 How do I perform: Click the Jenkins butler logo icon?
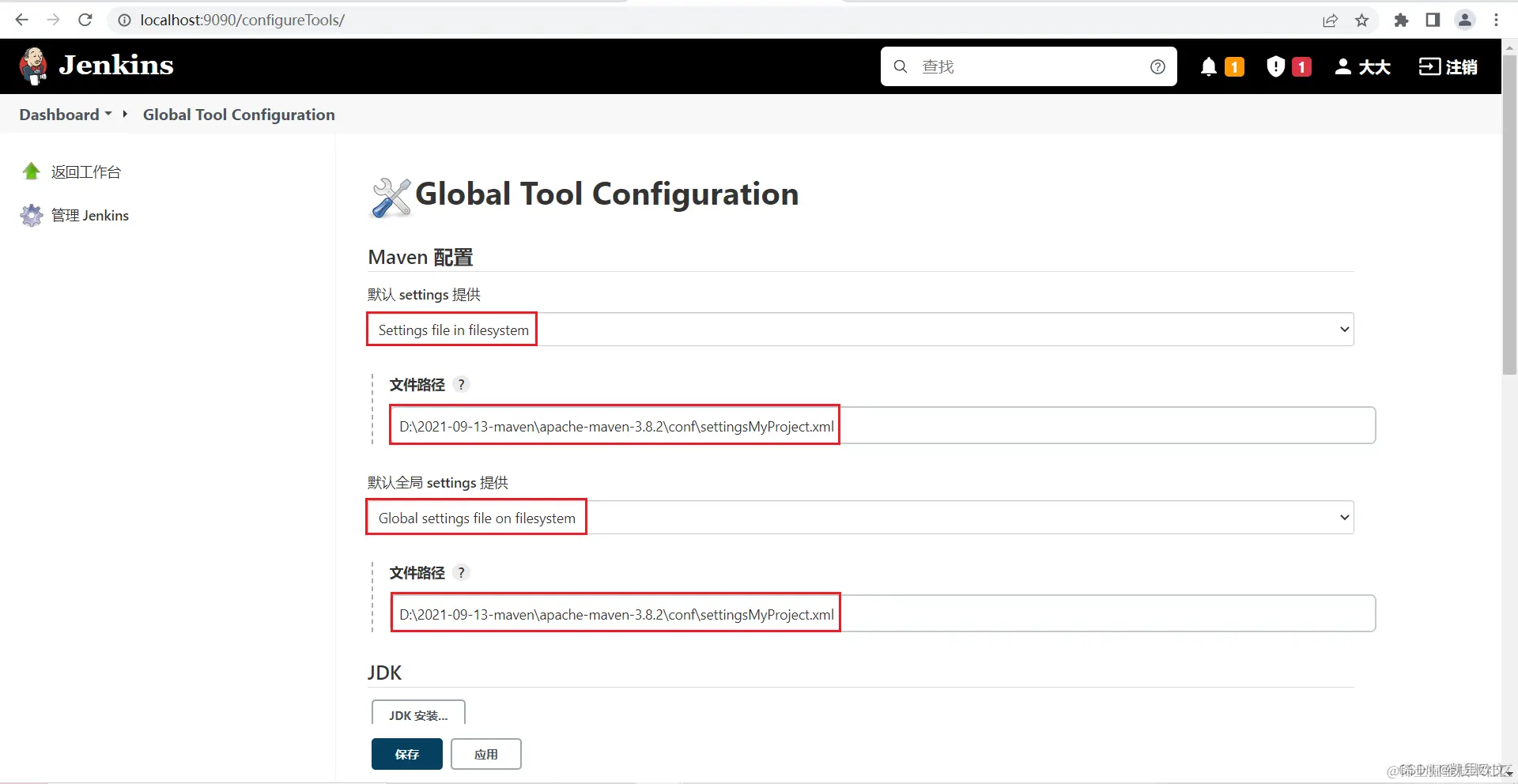pos(33,66)
